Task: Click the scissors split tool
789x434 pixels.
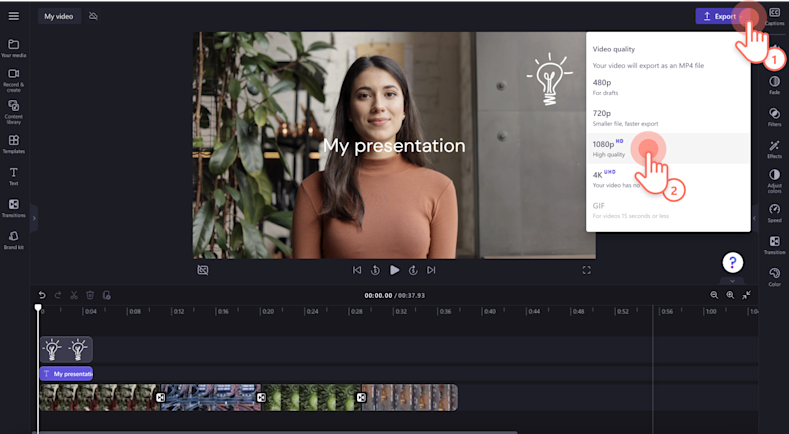Action: click(x=74, y=295)
